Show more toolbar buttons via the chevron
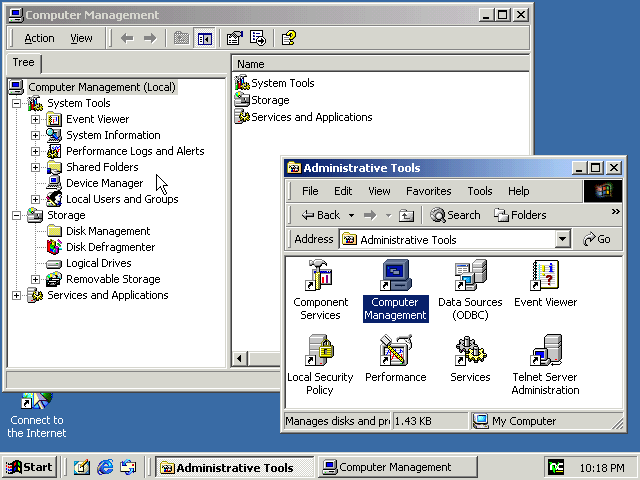The height and width of the screenshot is (480, 640). point(616,211)
